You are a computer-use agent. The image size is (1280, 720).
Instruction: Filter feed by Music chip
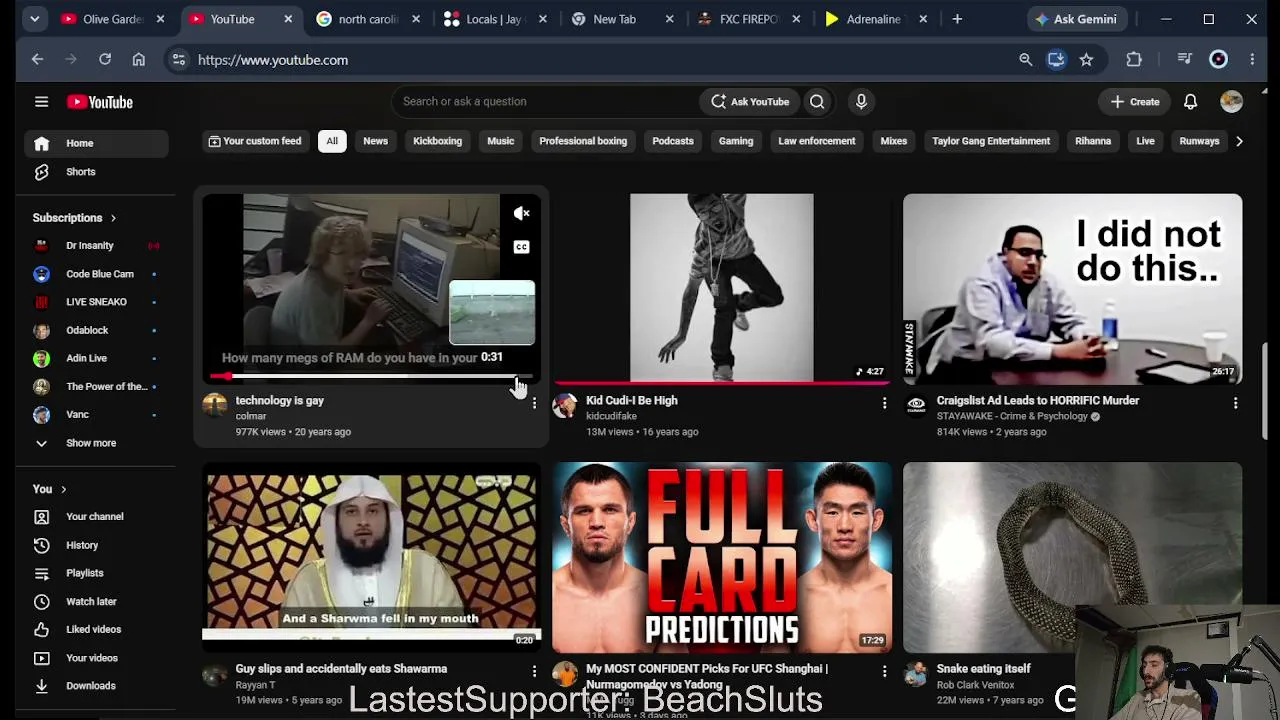click(x=501, y=141)
